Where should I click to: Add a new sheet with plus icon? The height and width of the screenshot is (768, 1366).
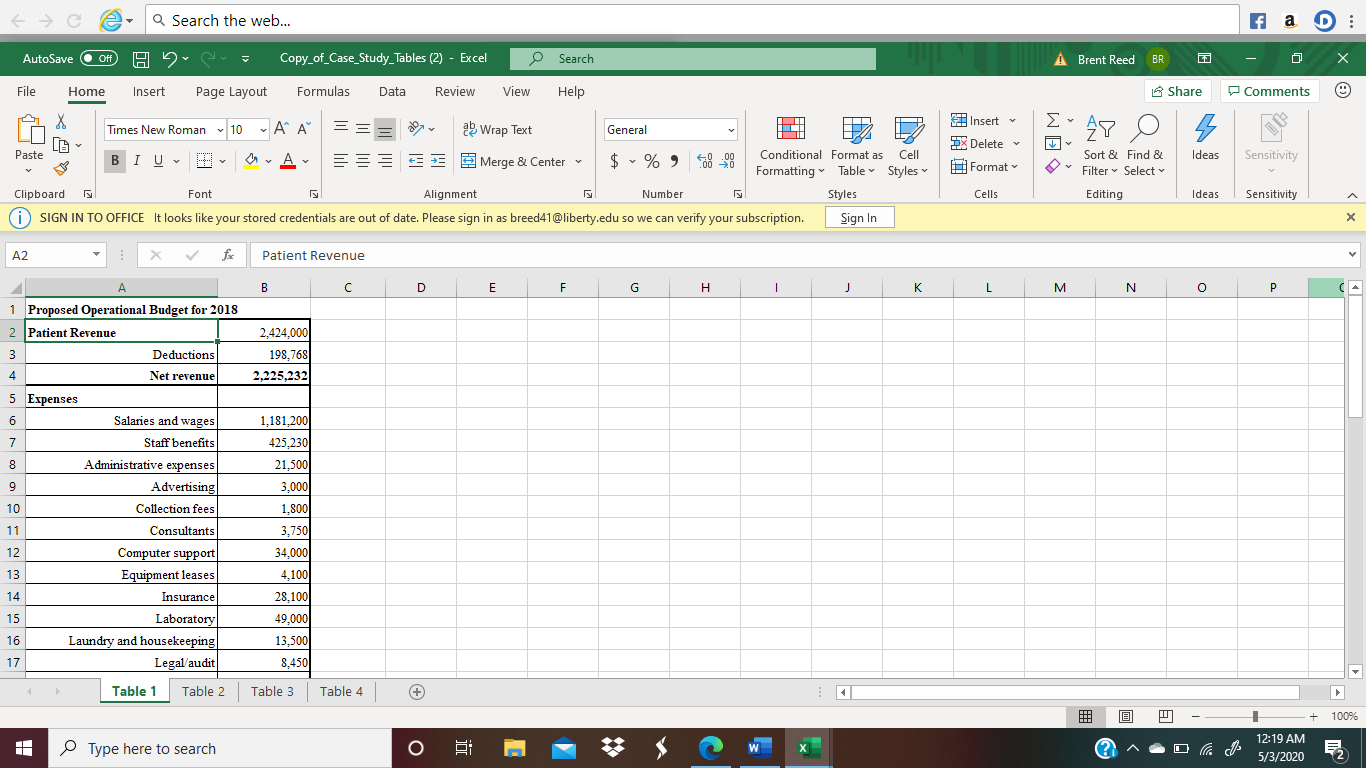pos(417,691)
